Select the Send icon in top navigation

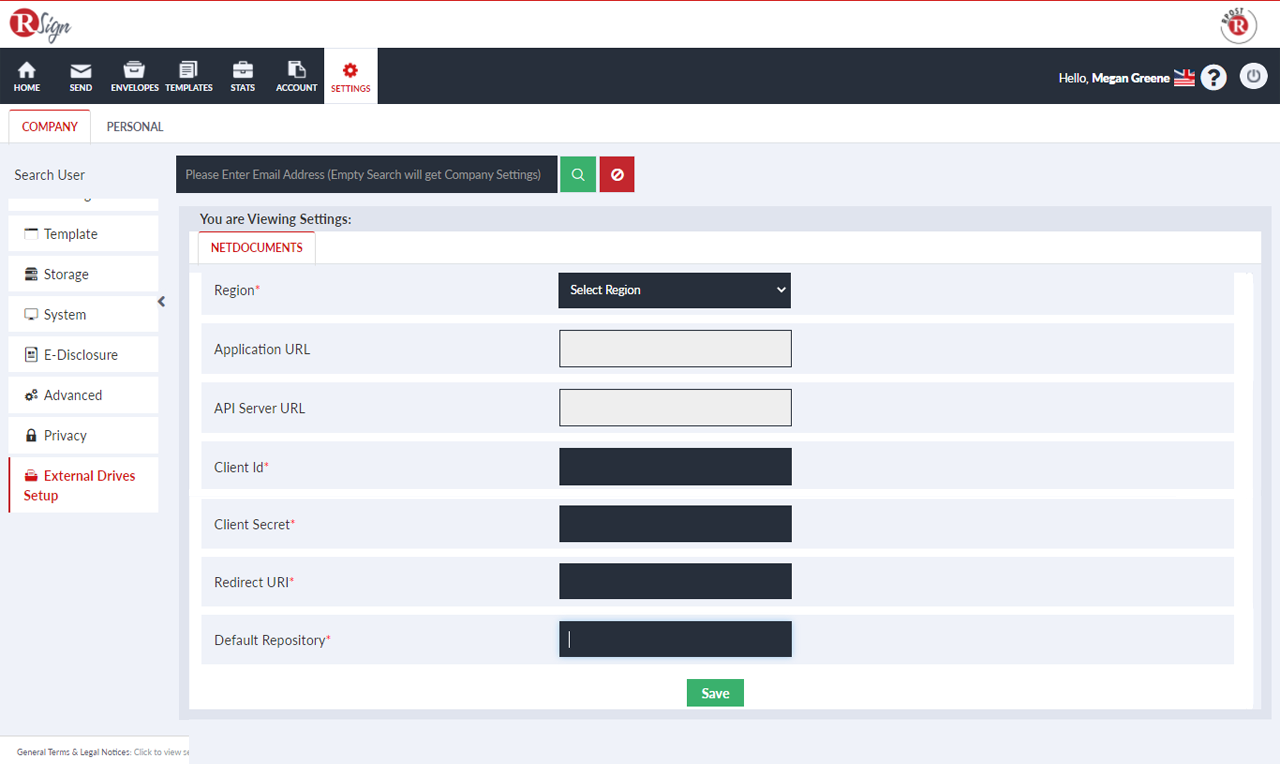coord(80,75)
